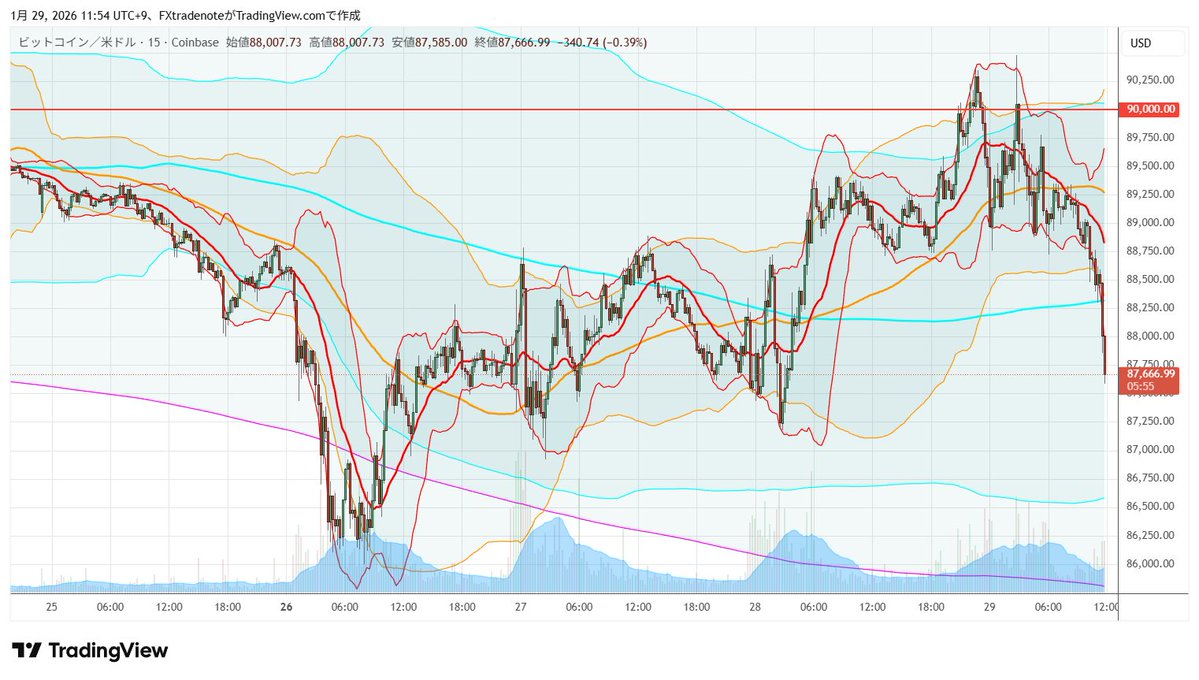Click the date label 27 on time axis
Viewport: 1199px width, 680px height.
point(521,607)
